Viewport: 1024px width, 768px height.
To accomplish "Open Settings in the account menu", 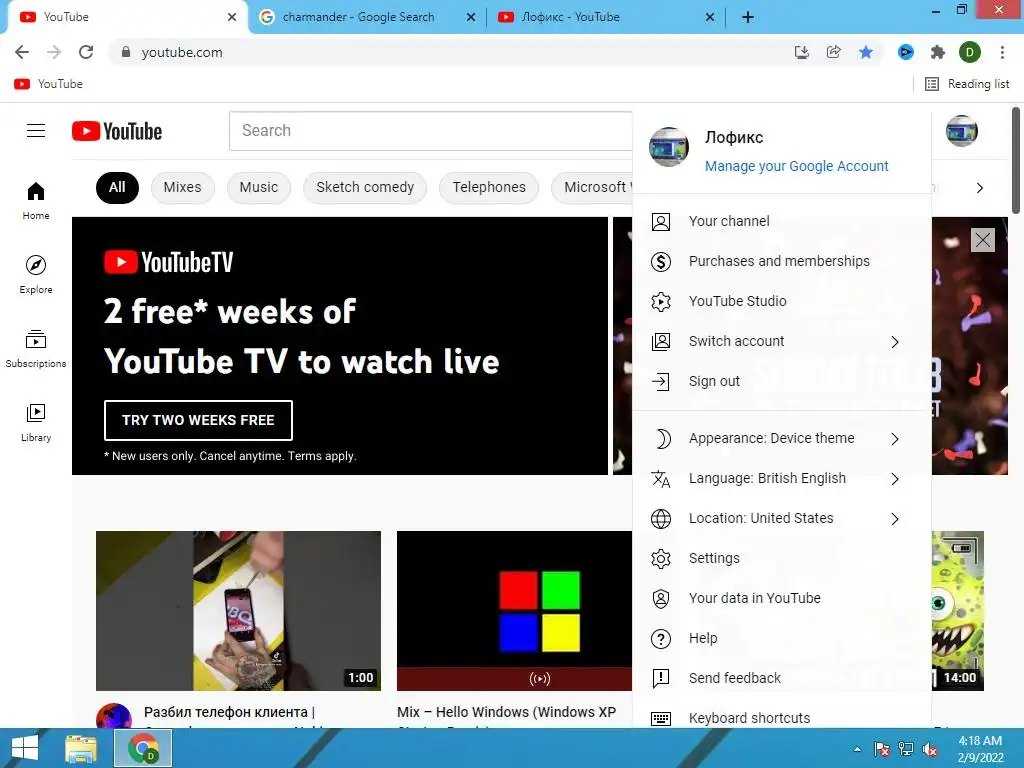I will 781,558.
